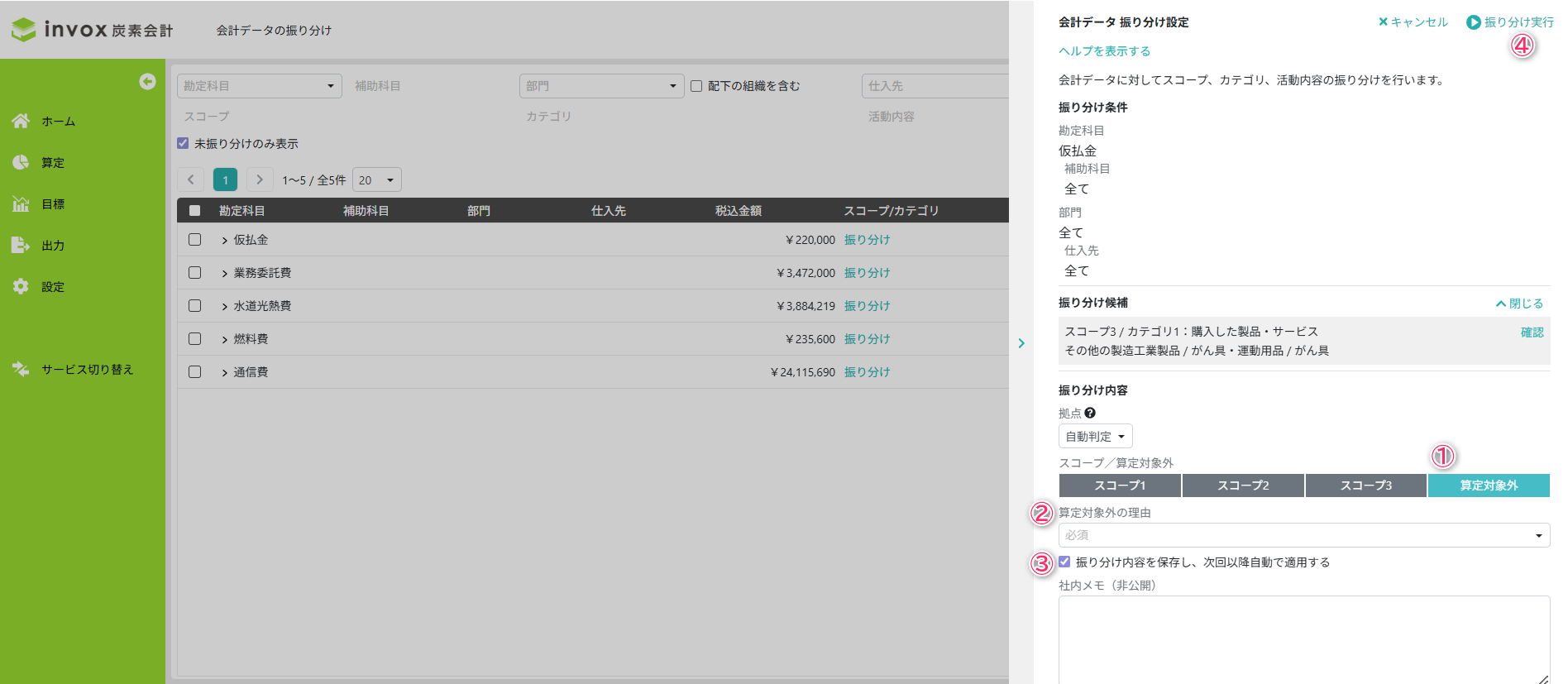Viewport: 1568px width, 684px height.
Task: Toggle the save and auto-apply 振り分け内容 checkbox
Action: [x=1064, y=562]
